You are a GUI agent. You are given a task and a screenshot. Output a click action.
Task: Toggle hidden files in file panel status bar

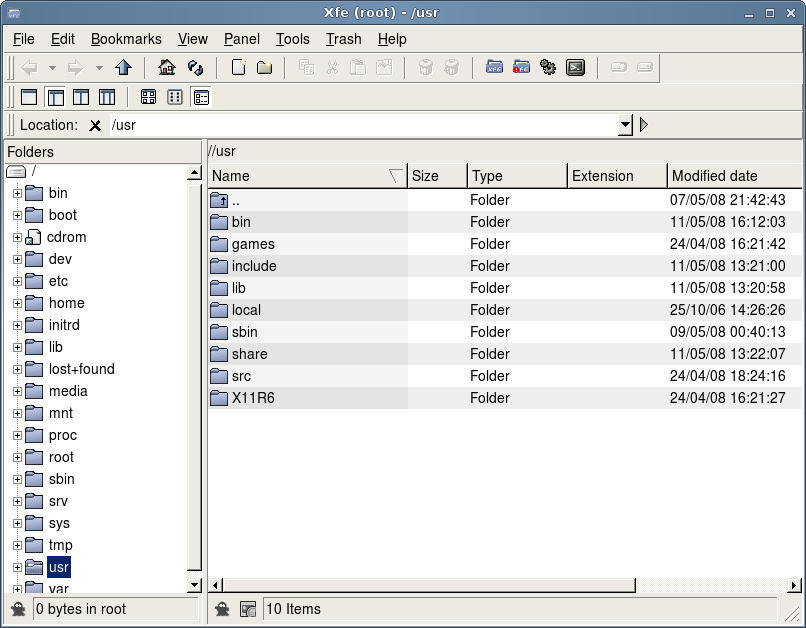click(x=222, y=609)
